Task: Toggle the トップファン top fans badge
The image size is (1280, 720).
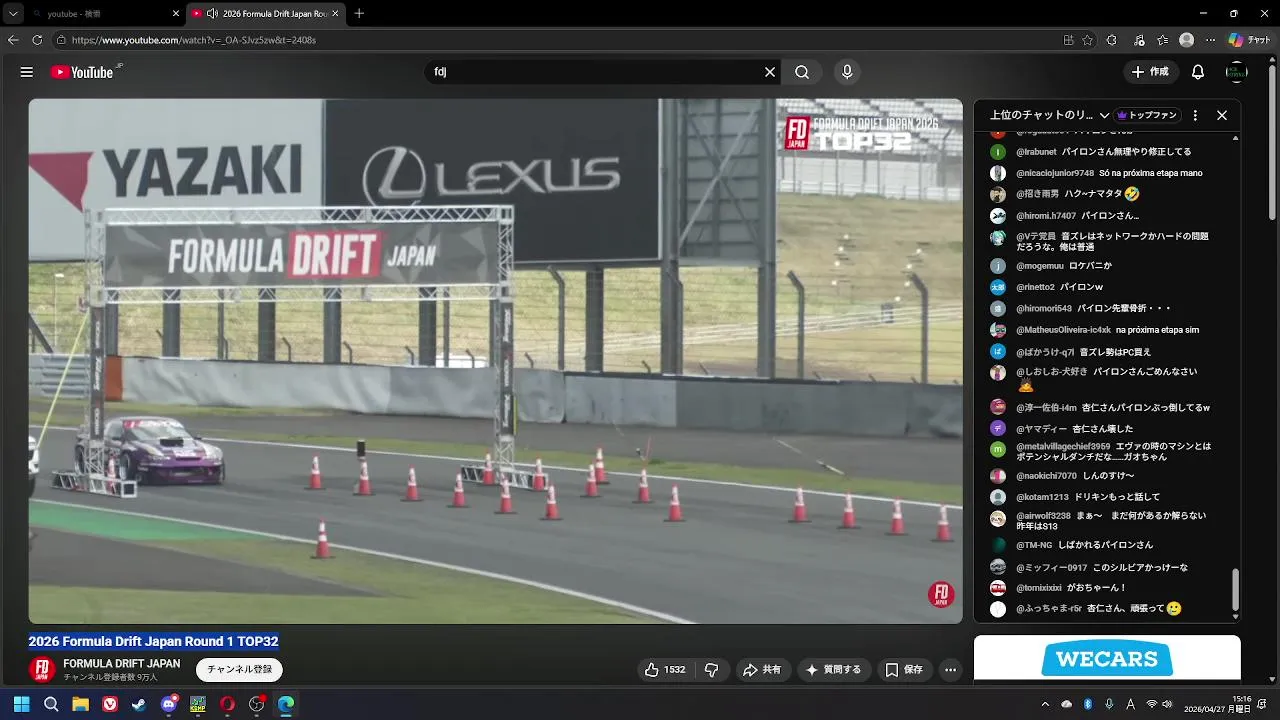Action: click(1147, 115)
